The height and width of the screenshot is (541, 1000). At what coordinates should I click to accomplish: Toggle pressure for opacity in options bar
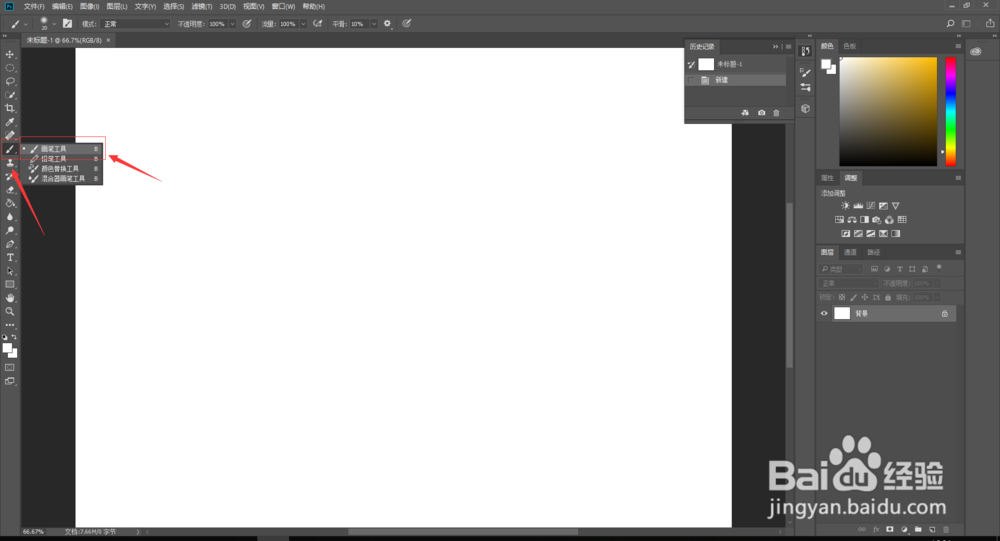point(247,24)
